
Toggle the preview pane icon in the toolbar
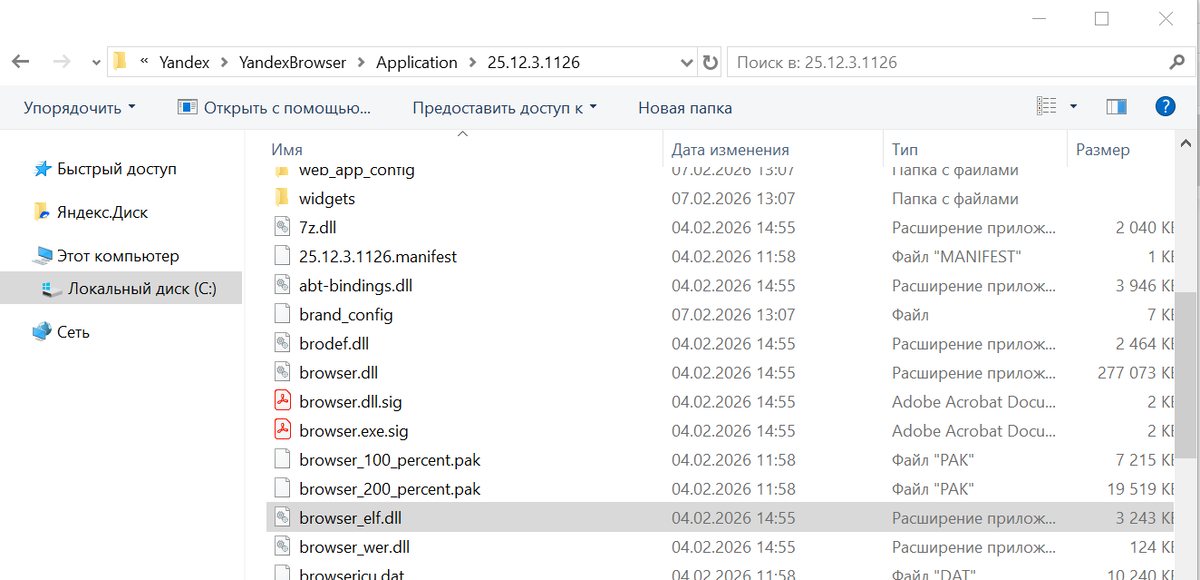[1116, 105]
